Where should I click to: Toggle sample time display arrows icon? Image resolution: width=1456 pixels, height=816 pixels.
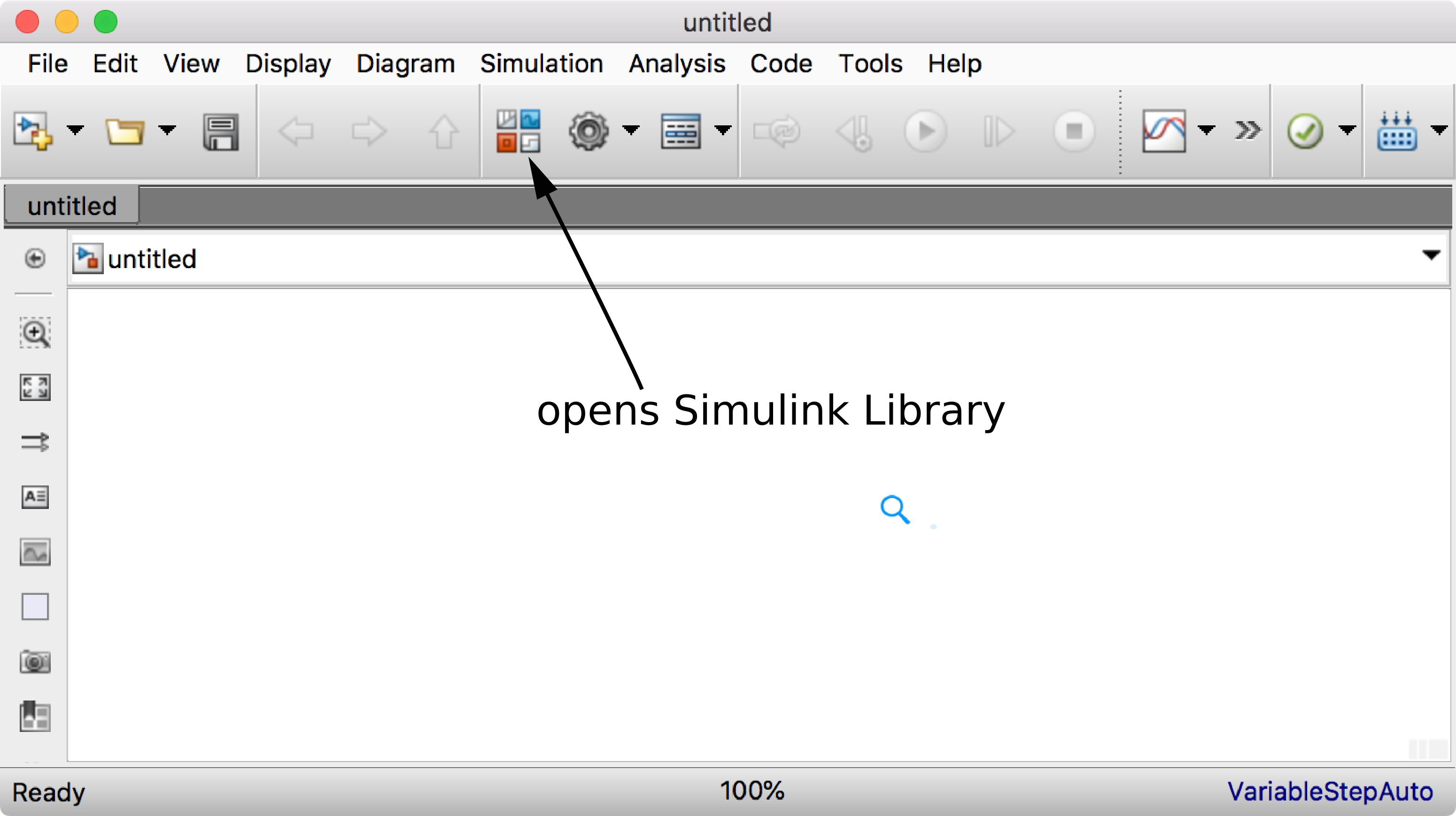(x=35, y=442)
